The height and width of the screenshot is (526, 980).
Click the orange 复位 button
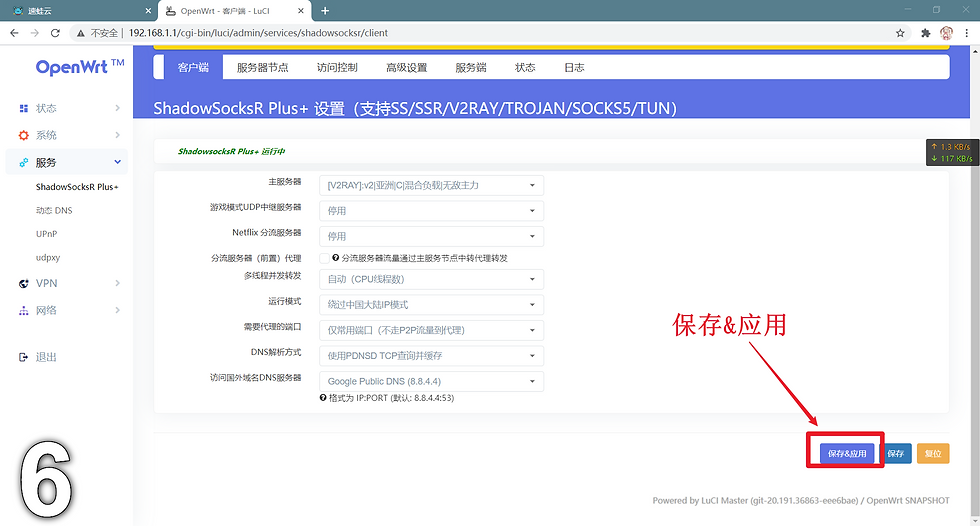tap(933, 454)
